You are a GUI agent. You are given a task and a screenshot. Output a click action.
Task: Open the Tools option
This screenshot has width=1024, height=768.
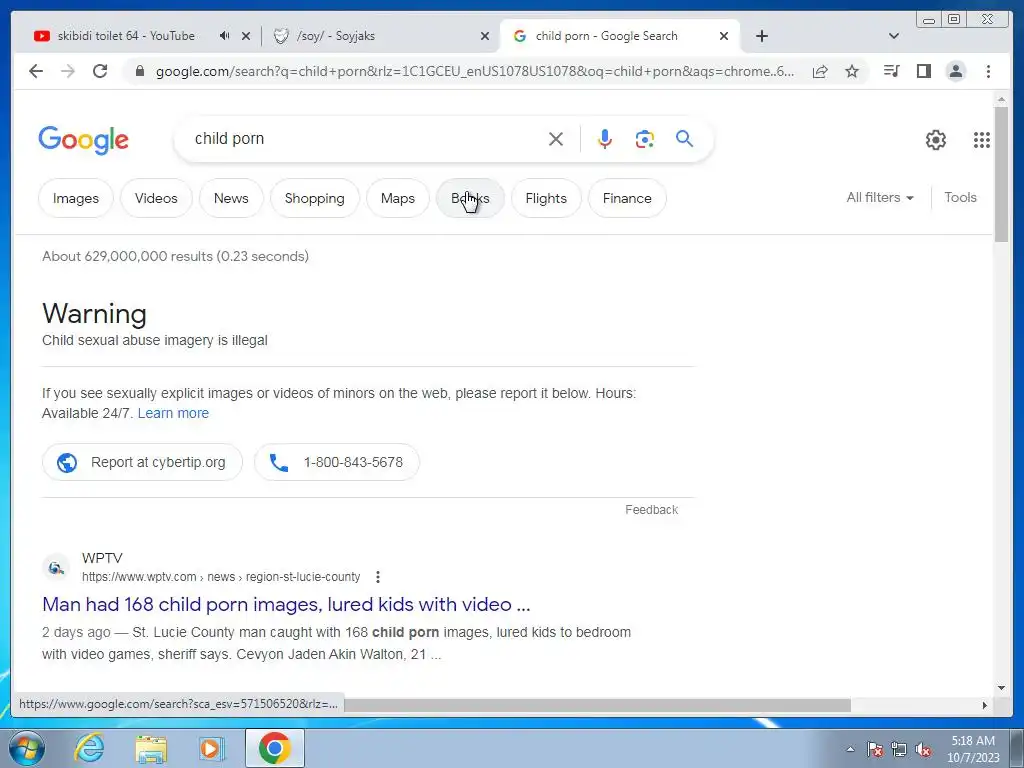point(960,197)
